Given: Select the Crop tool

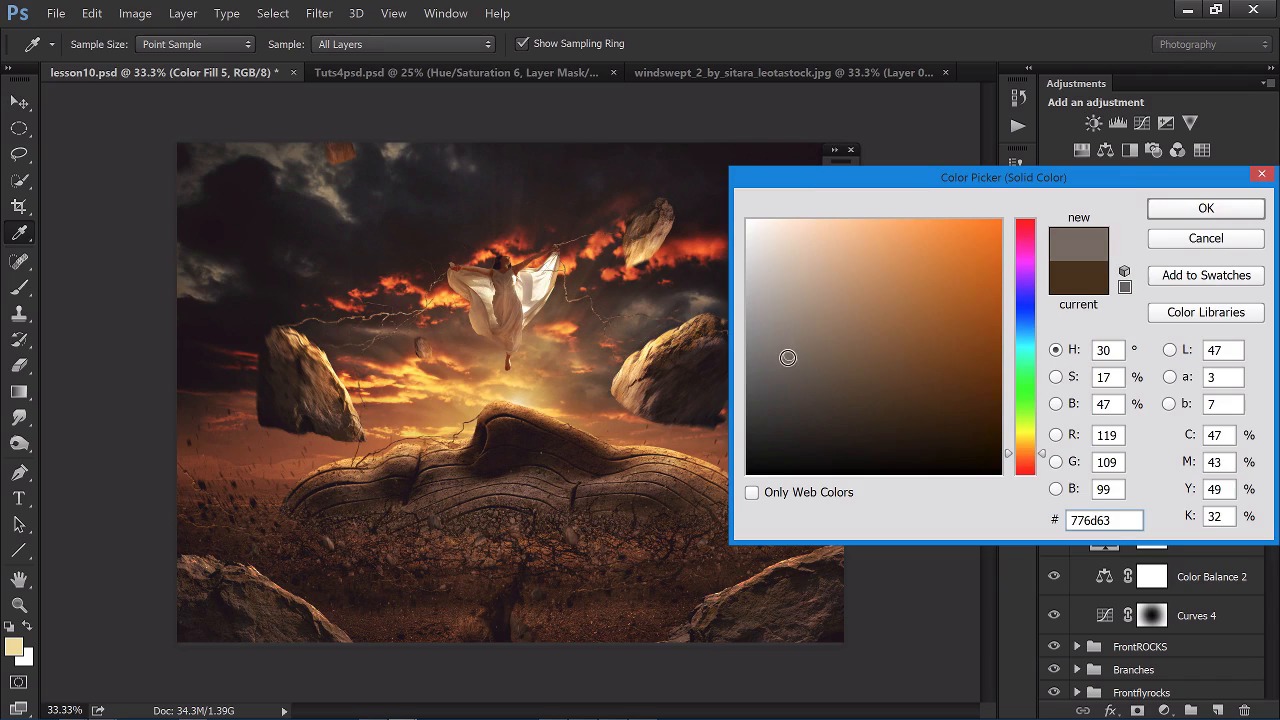Looking at the screenshot, I should tap(19, 206).
